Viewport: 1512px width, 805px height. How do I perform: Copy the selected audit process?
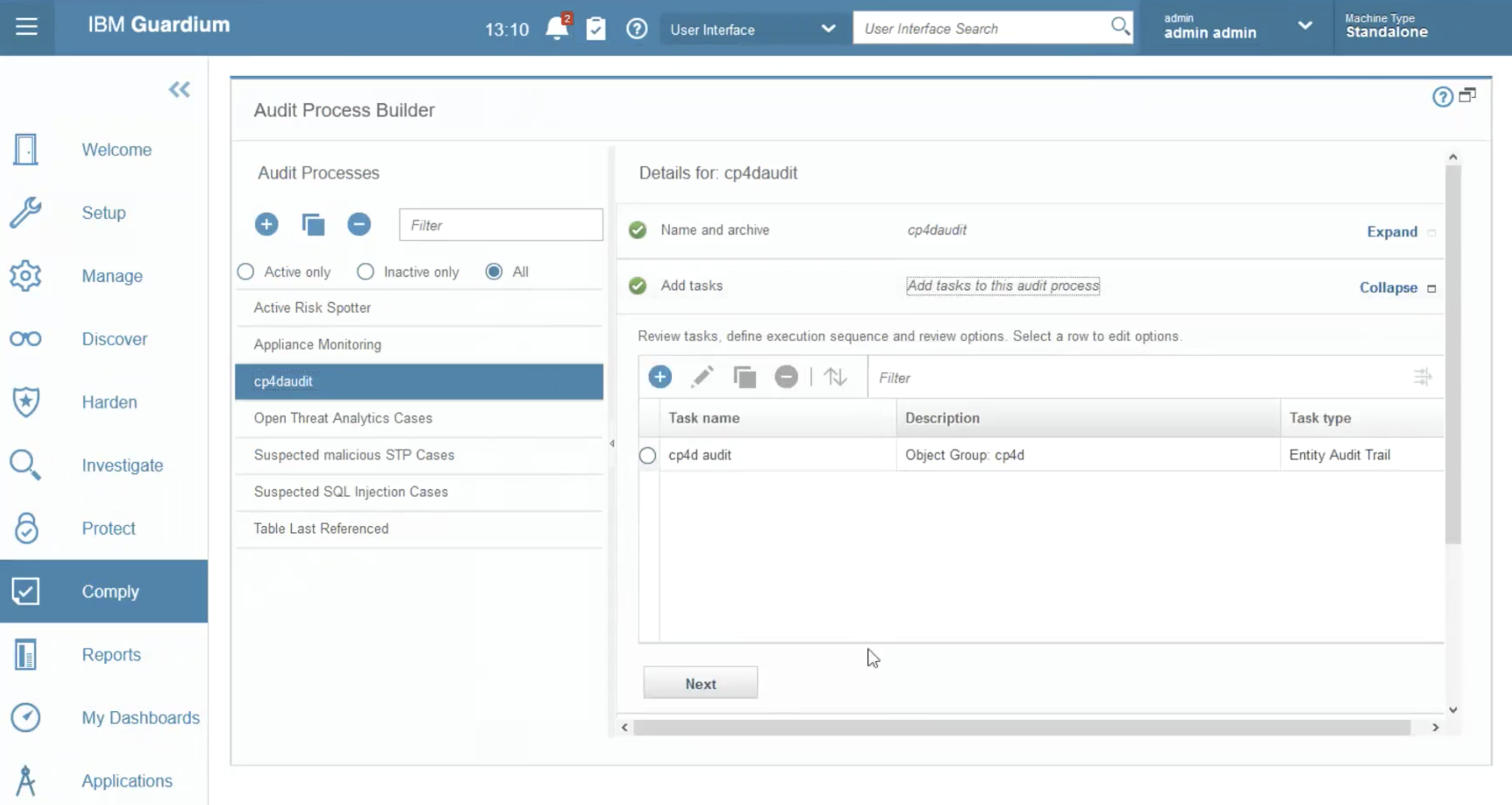click(x=313, y=224)
